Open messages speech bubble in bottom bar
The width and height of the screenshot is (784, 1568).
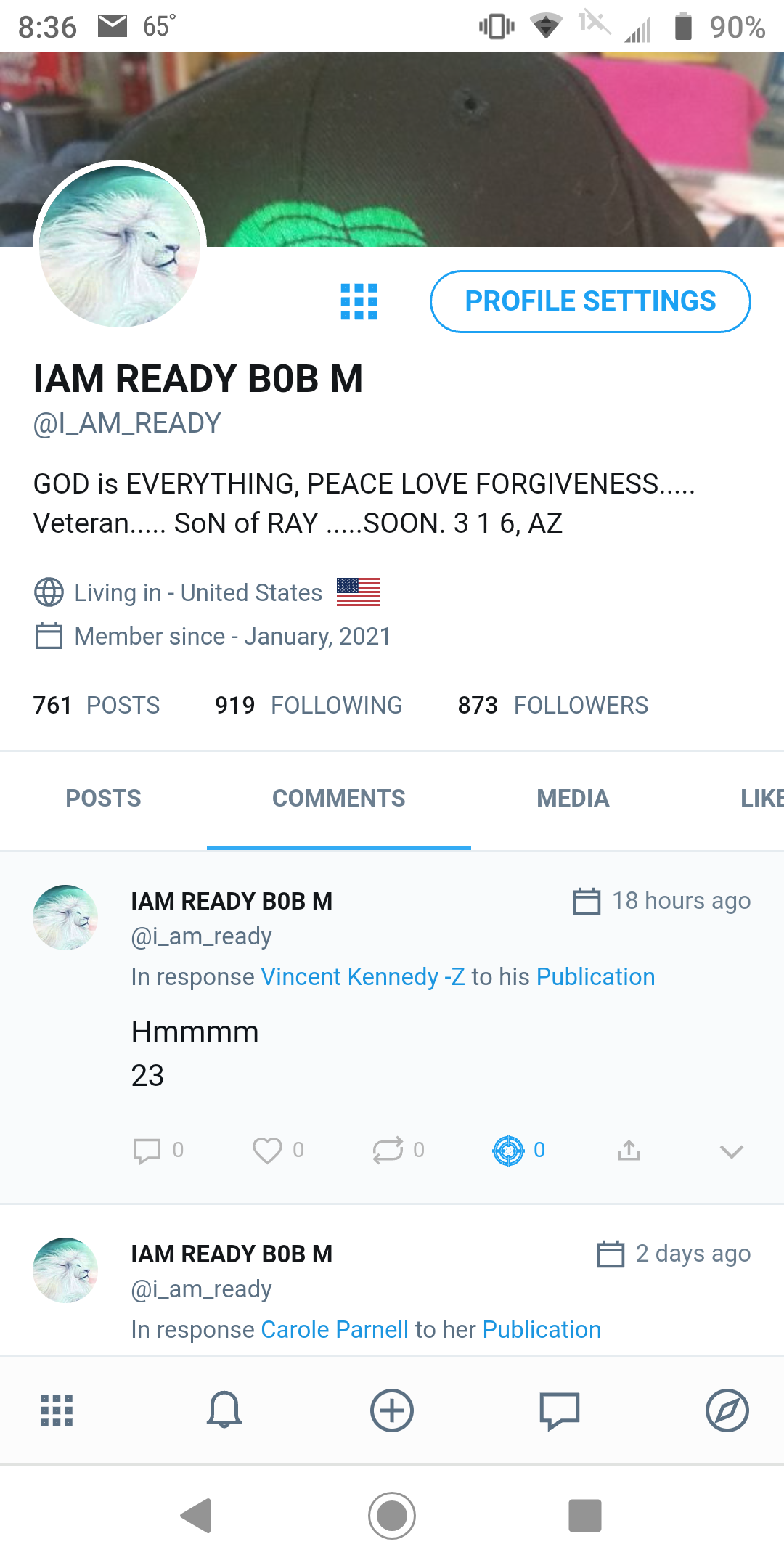[560, 1410]
